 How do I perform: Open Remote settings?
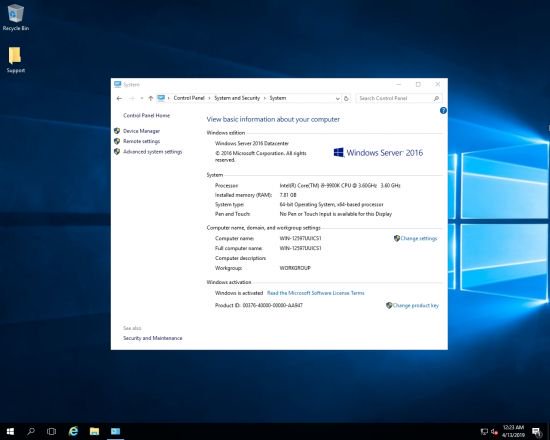[141, 141]
